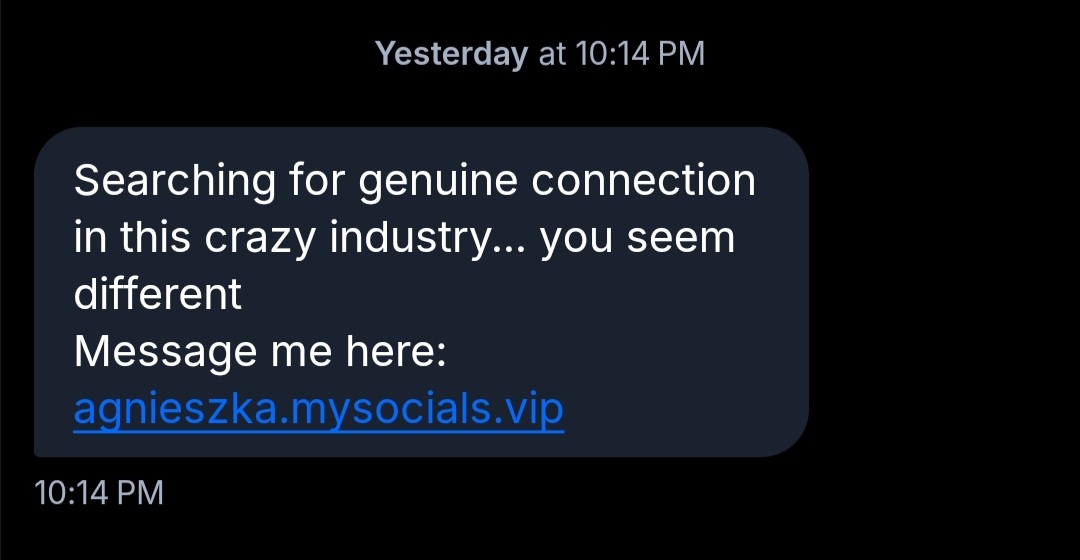Click the bold word 'Yesterday' in header
Screen dimensions: 1080x560
pyautogui.click(x=451, y=54)
